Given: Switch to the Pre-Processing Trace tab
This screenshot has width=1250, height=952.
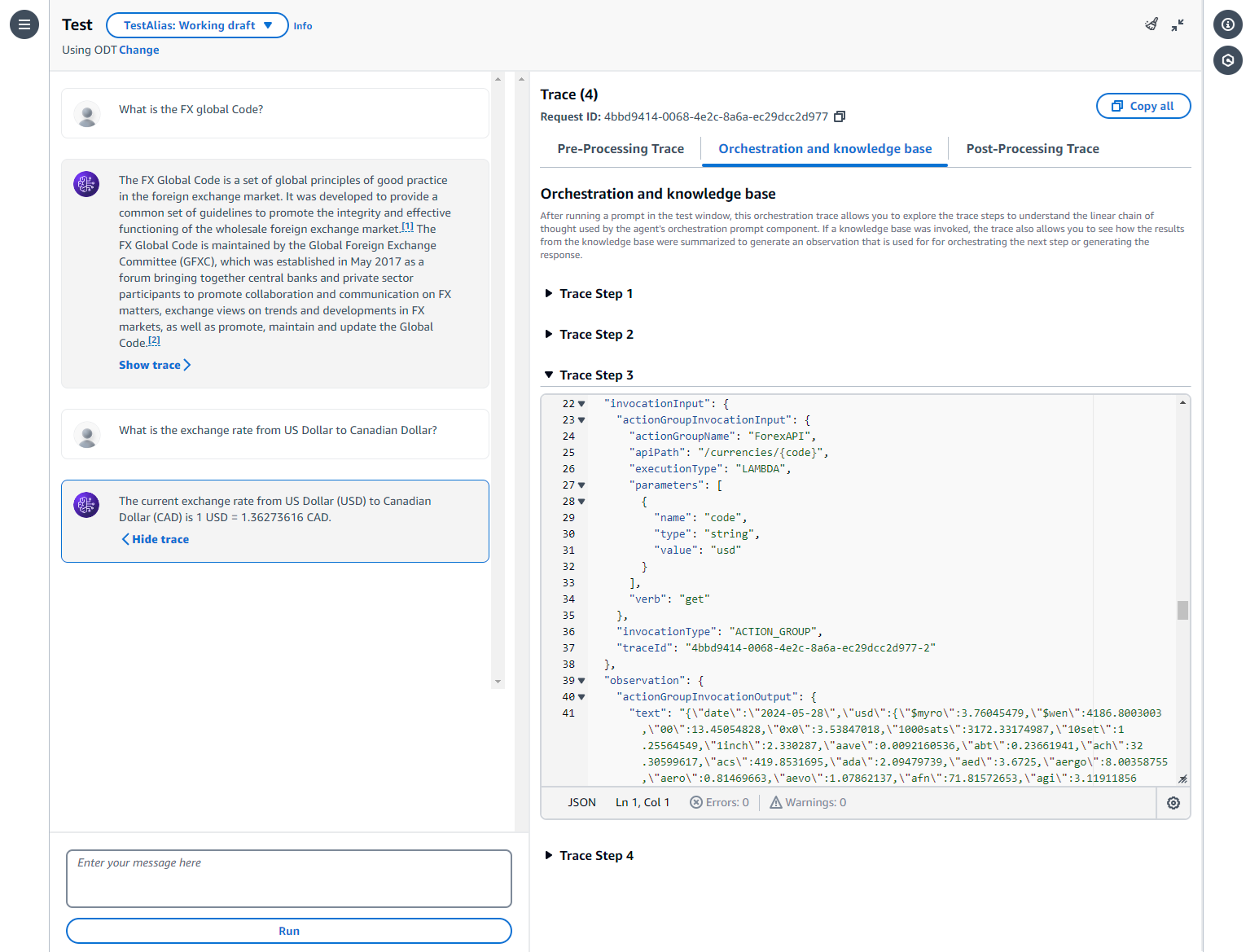Looking at the screenshot, I should (x=621, y=149).
